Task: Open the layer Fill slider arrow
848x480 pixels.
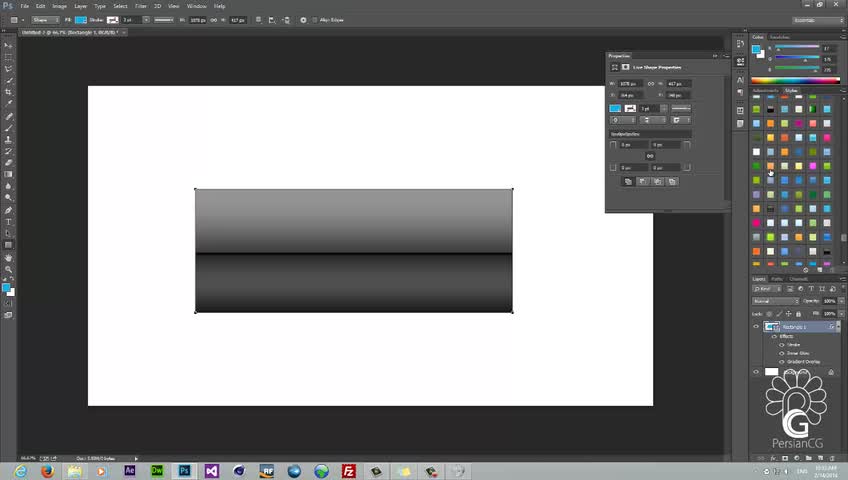Action: [842, 314]
